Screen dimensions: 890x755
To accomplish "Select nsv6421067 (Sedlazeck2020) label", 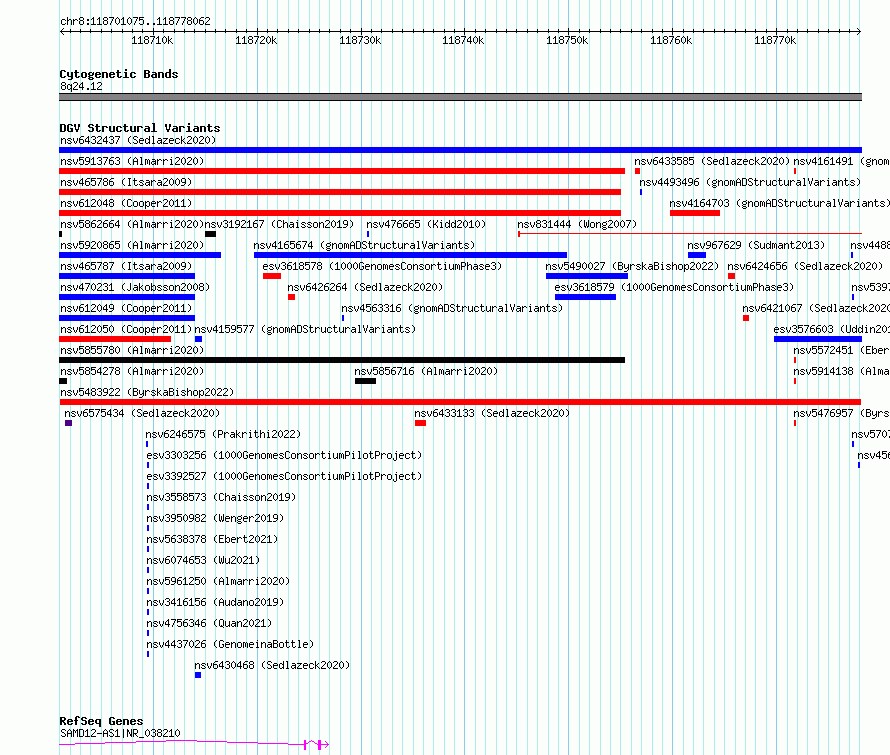I will (816, 308).
